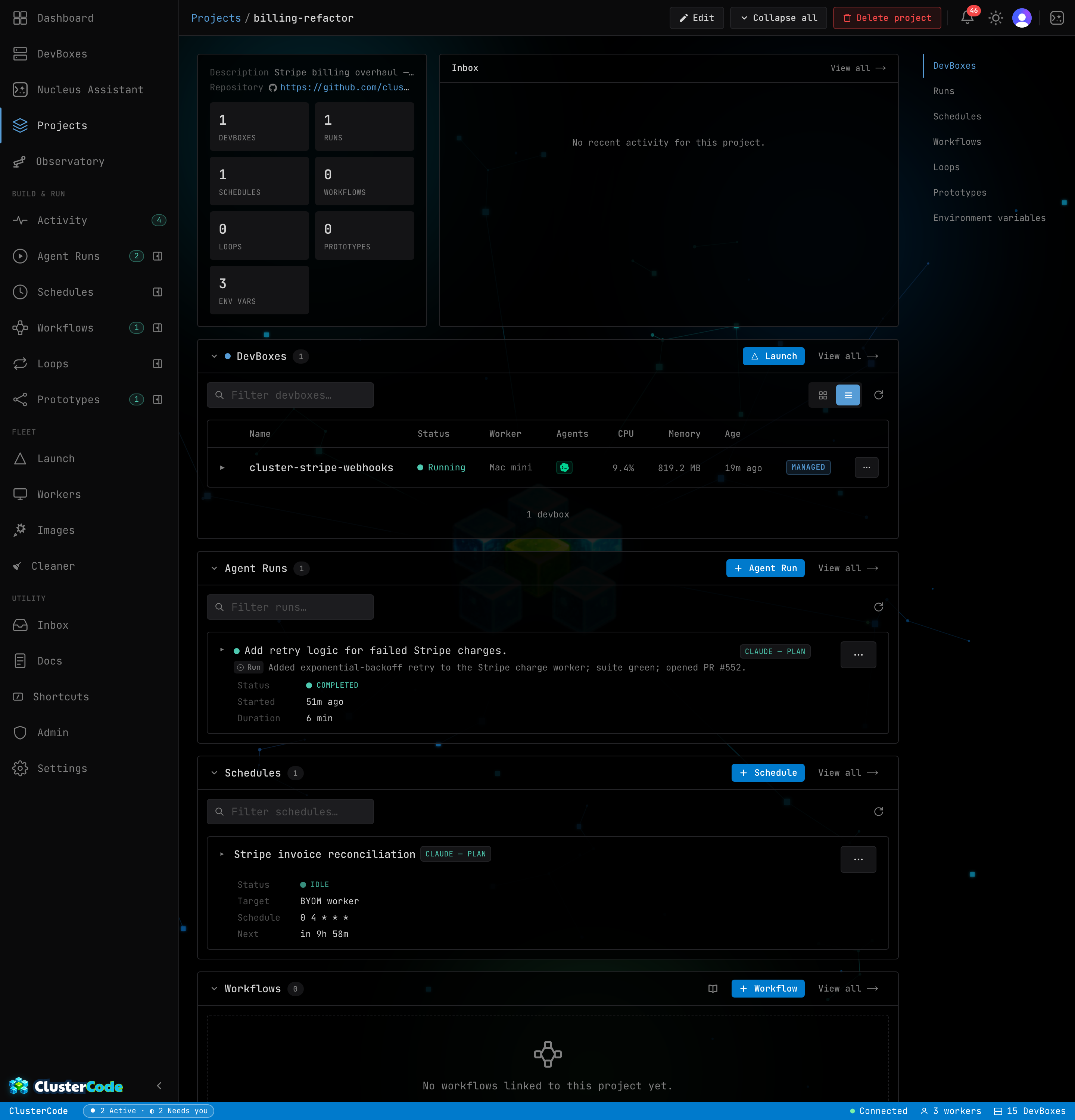The width and height of the screenshot is (1075, 1120).
Task: Jump to Environment variables section
Action: 989,218
